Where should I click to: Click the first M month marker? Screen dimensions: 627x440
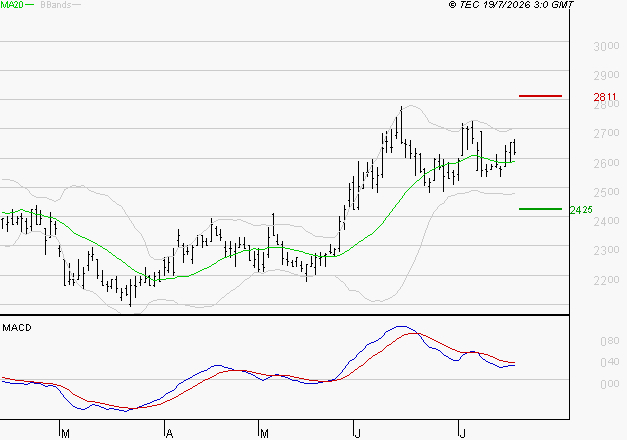pos(66,434)
